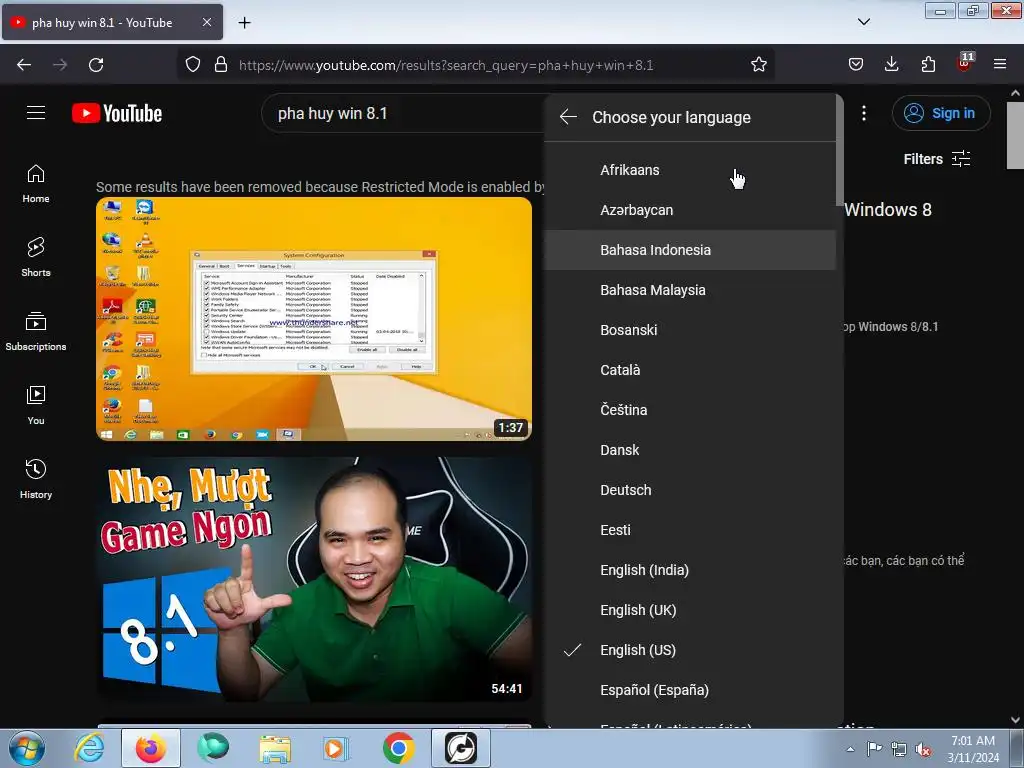This screenshot has width=1024, height=768.
Task: Select English (UK) language
Action: [690, 610]
